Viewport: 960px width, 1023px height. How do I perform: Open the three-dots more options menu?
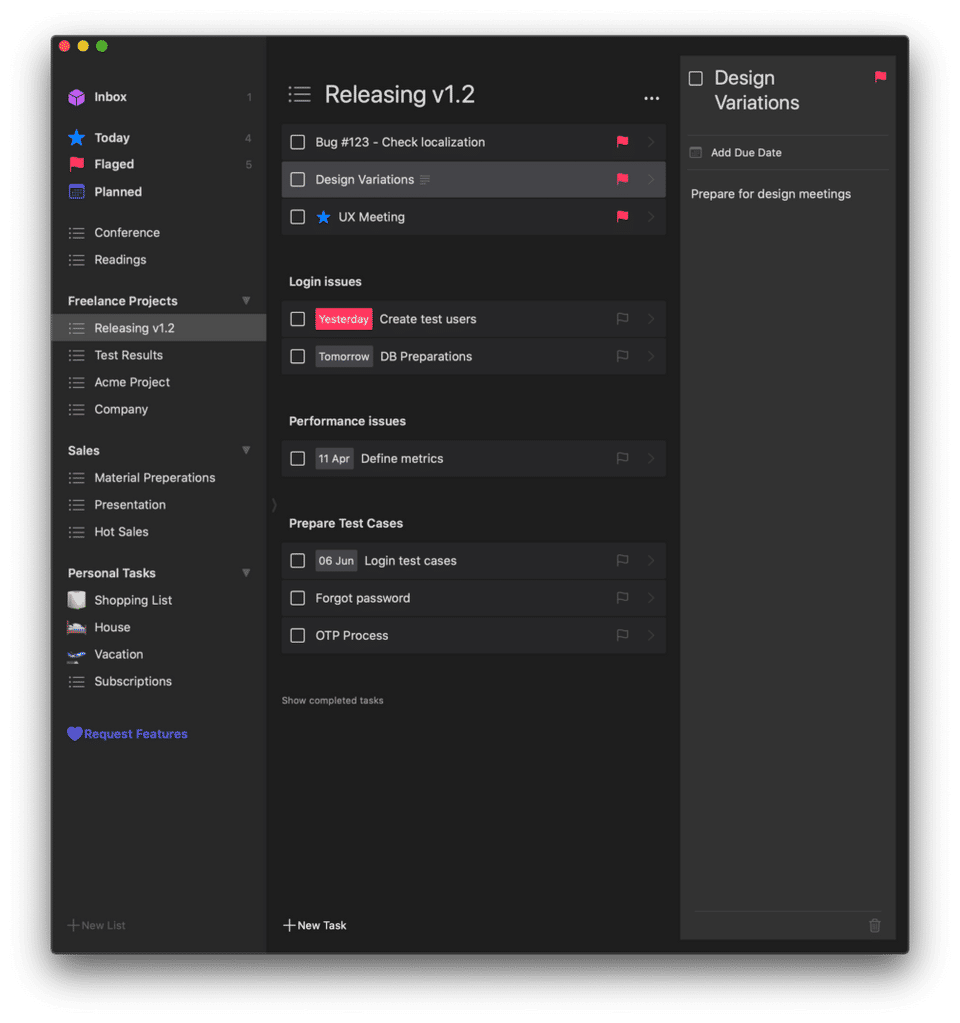651,99
